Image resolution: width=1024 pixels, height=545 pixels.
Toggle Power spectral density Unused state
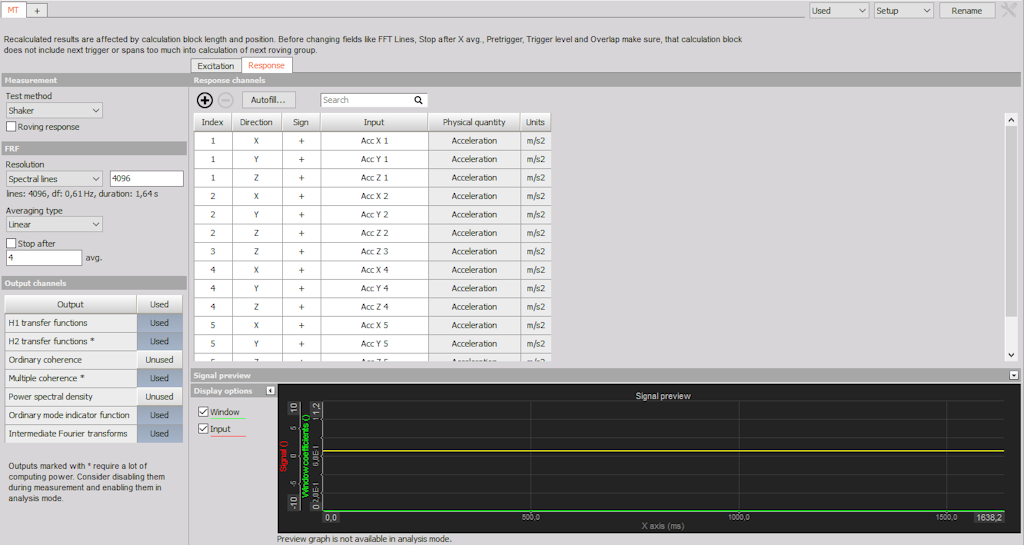point(159,396)
